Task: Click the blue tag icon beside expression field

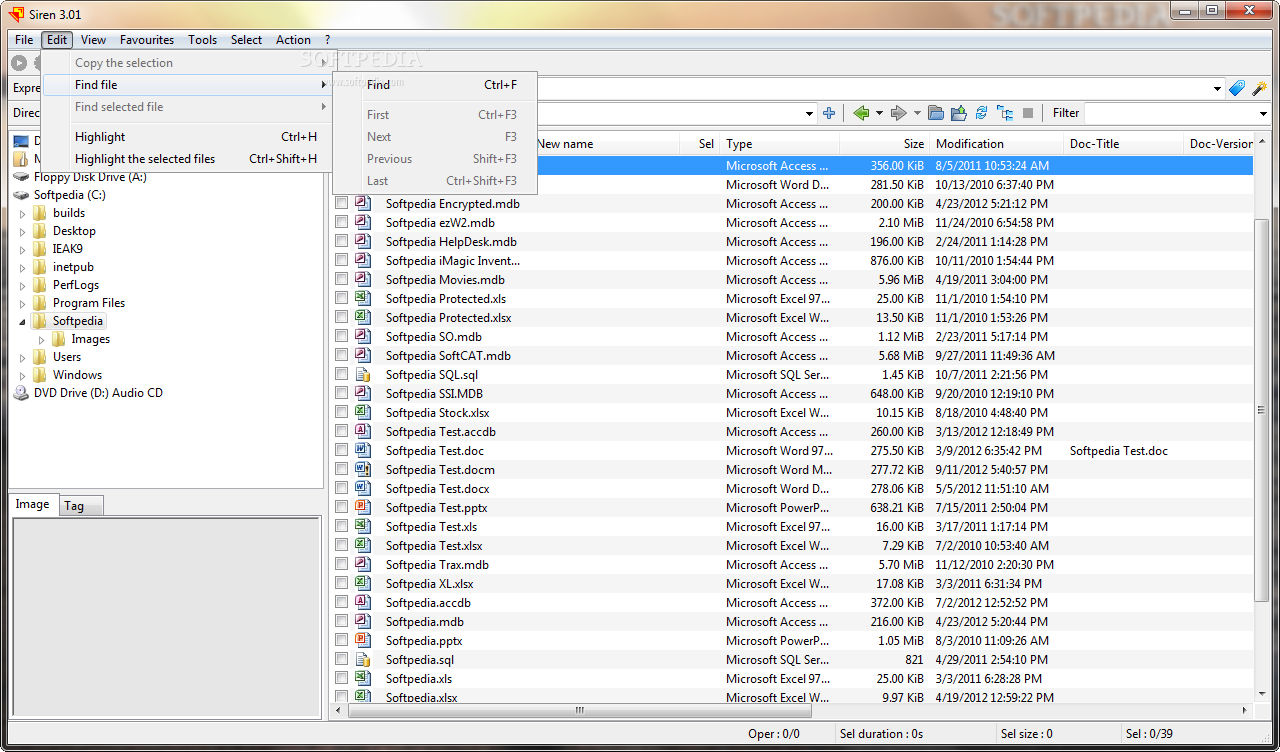Action: click(1237, 88)
